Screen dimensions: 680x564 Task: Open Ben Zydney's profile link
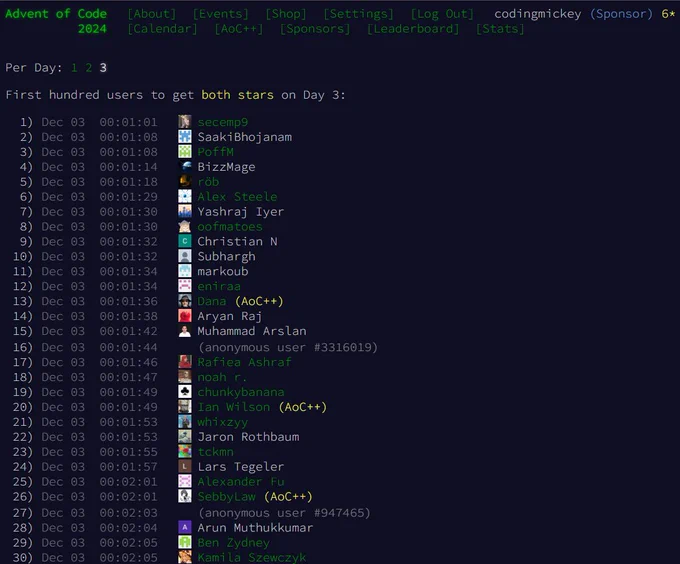[x=233, y=543]
